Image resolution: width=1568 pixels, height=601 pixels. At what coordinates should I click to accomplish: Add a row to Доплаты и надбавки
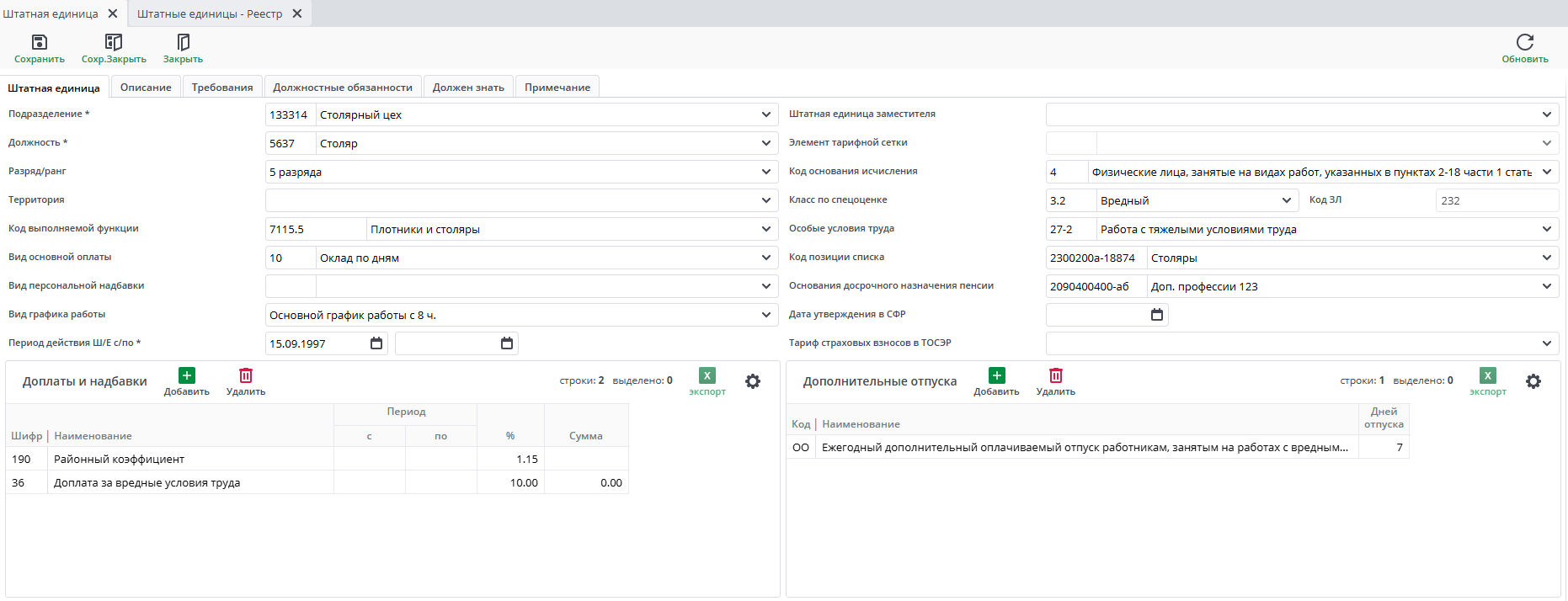coord(186,376)
